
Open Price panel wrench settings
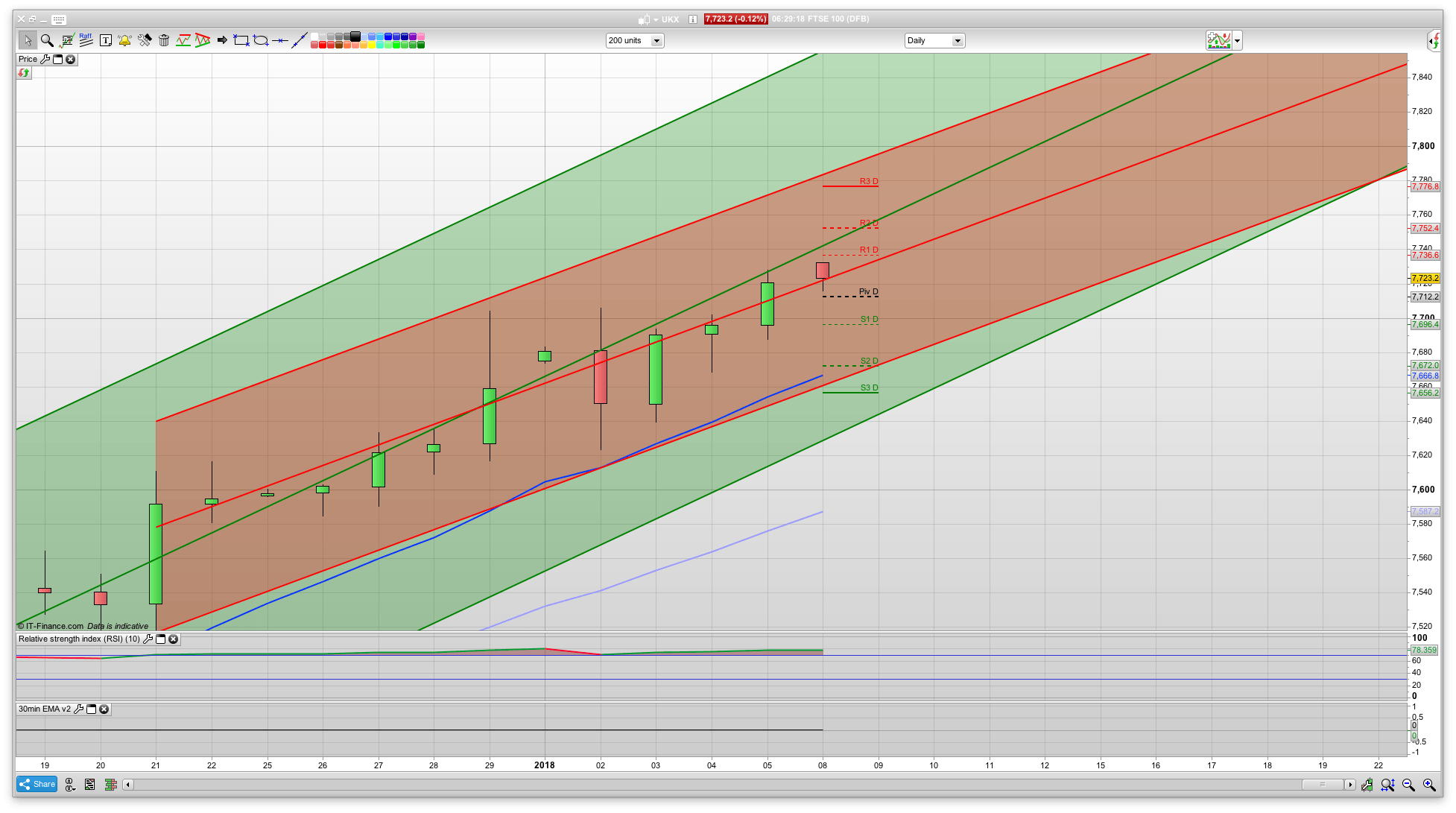click(45, 60)
